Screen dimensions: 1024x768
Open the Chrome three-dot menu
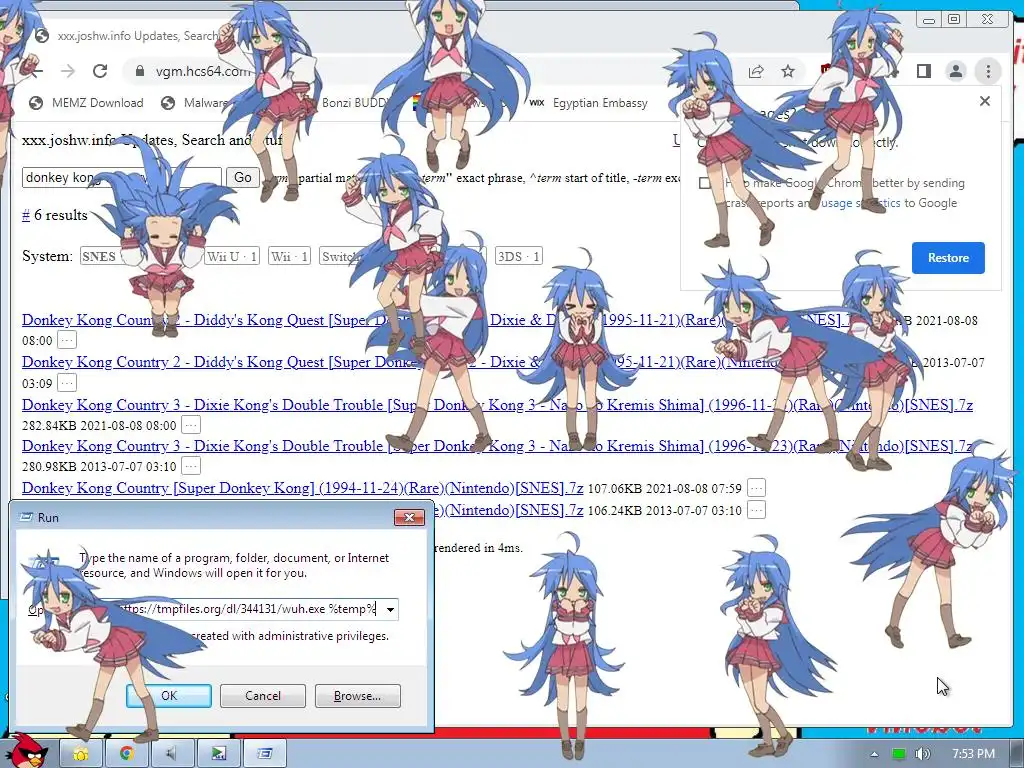988,71
